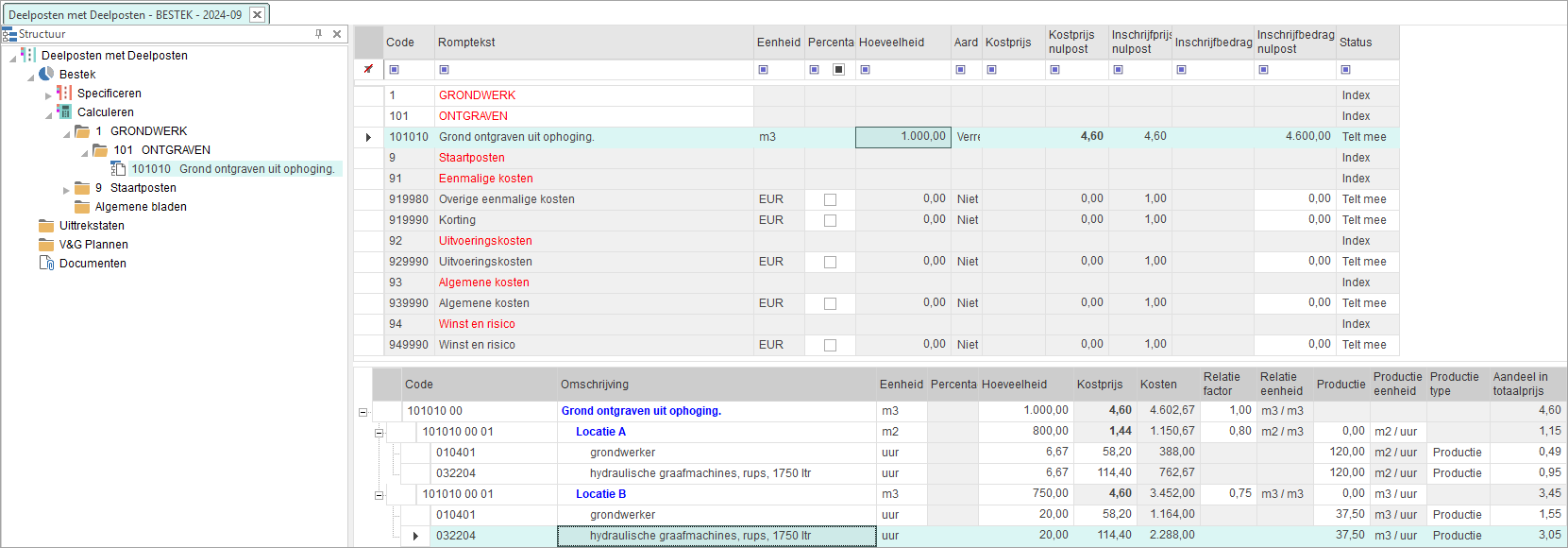This screenshot has width=1568, height=548.
Task: Click the filter operator icon under Romptekst
Action: [x=445, y=69]
